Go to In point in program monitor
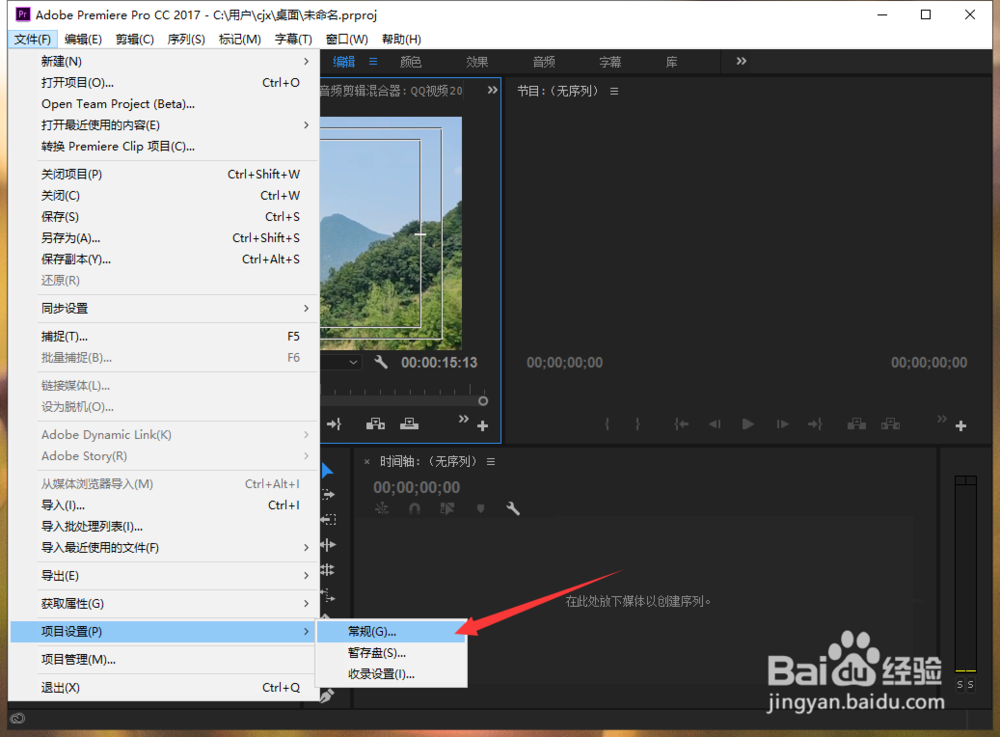The width and height of the screenshot is (1000, 737). pyautogui.click(x=682, y=424)
